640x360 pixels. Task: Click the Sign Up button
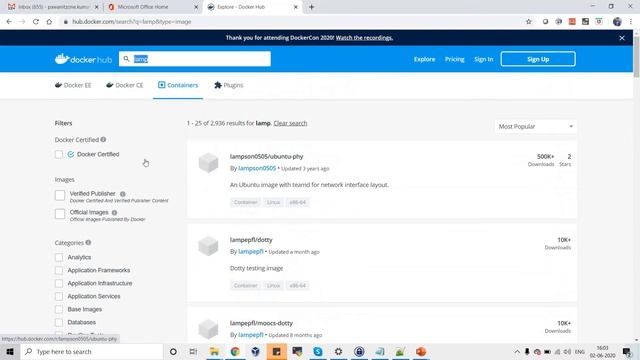pos(538,59)
